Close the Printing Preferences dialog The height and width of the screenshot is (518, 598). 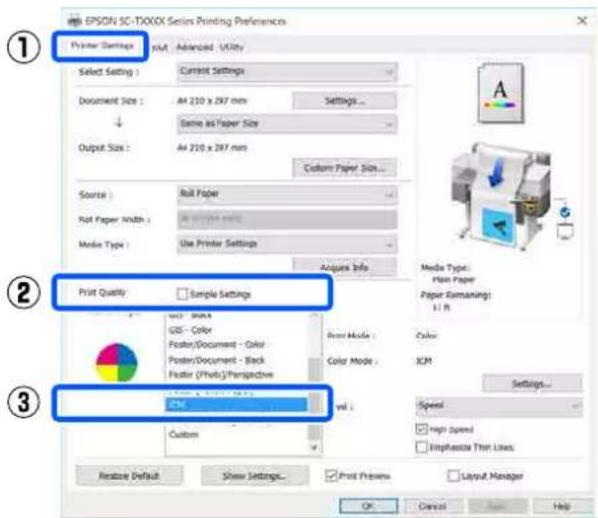pyautogui.click(x=582, y=21)
